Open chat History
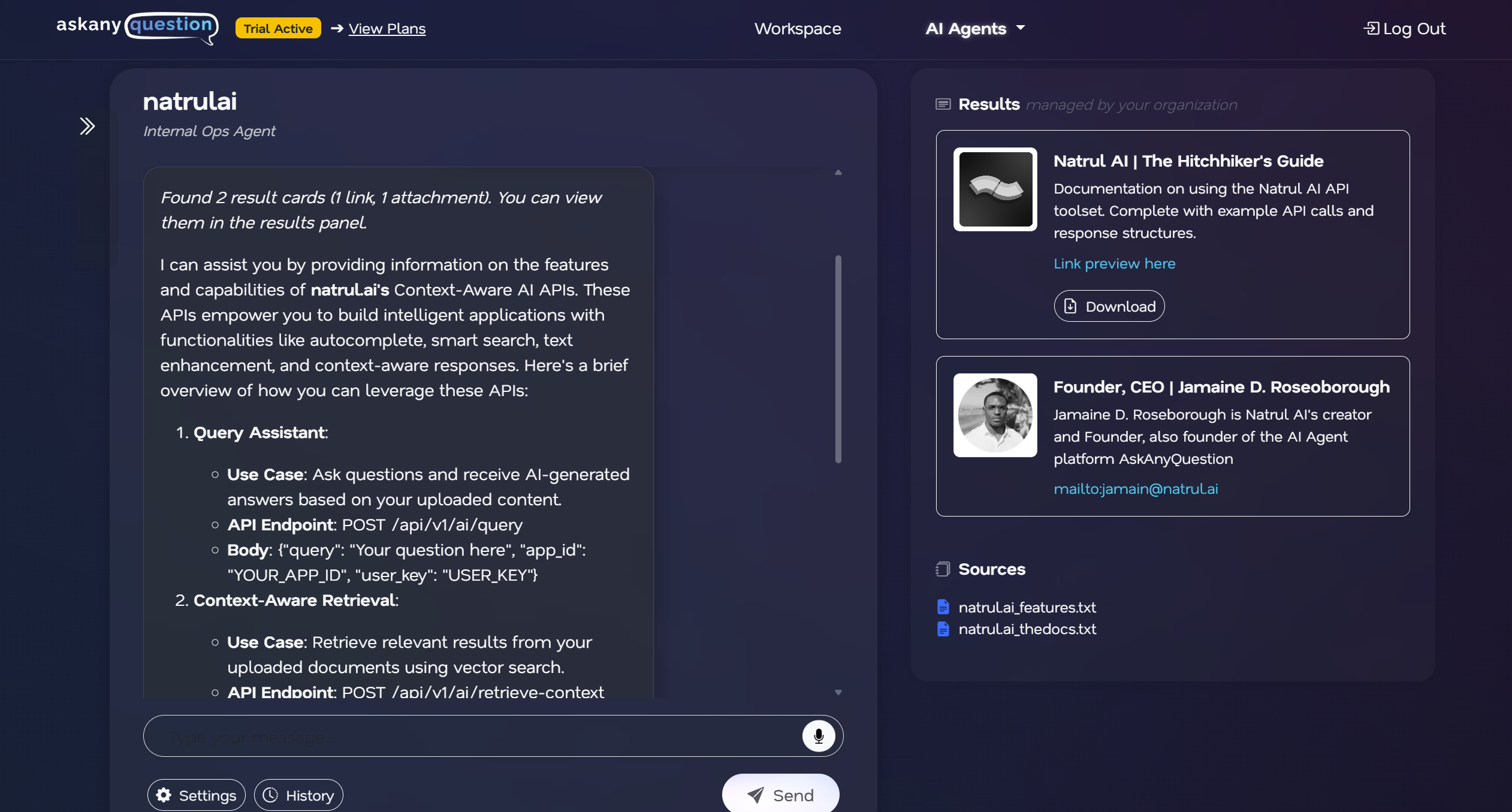The image size is (1512, 812). click(298, 795)
